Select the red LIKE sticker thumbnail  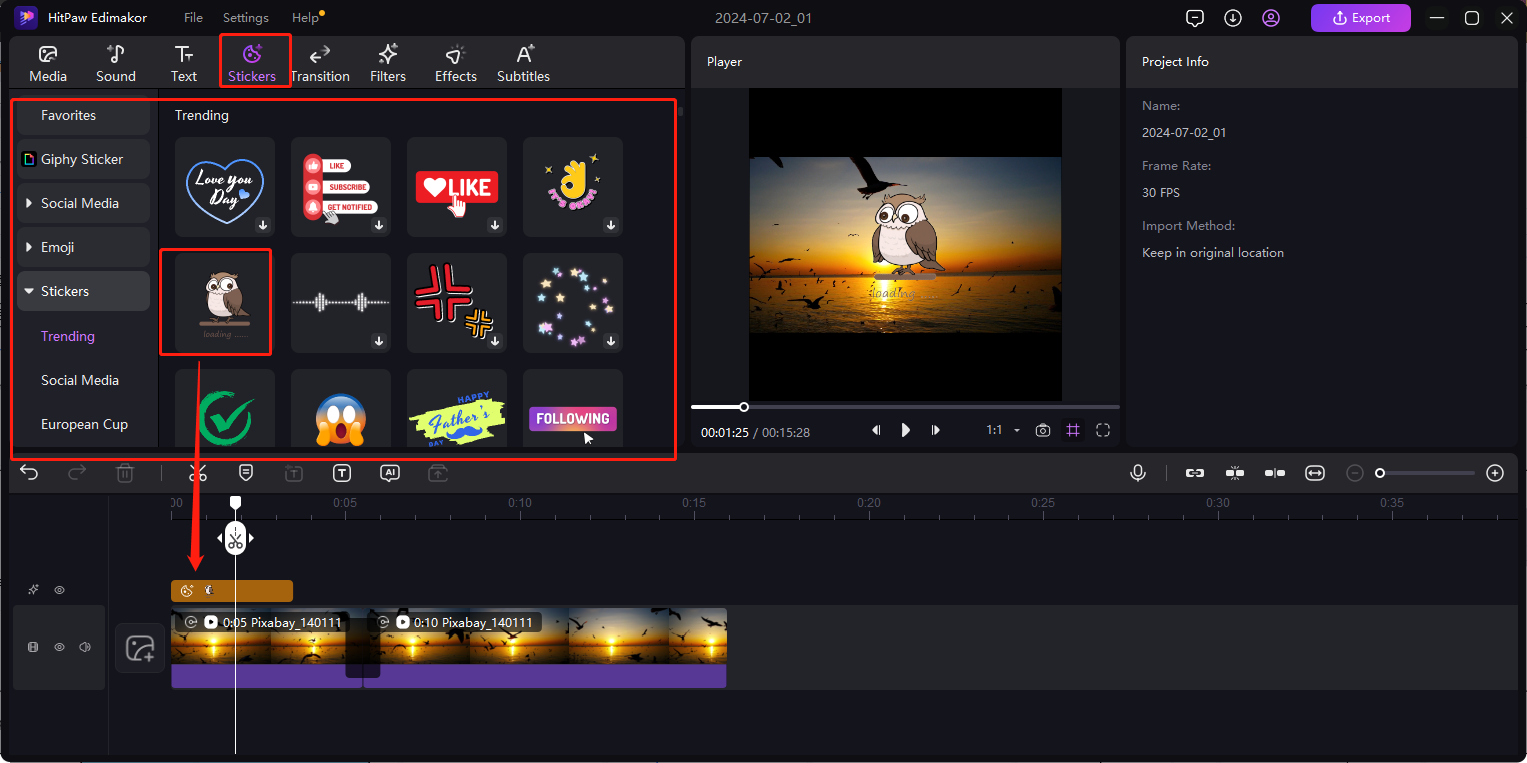pos(456,186)
